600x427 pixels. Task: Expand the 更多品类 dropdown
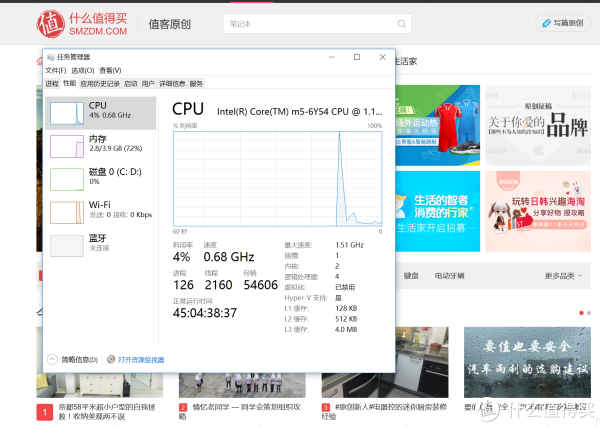(563, 275)
